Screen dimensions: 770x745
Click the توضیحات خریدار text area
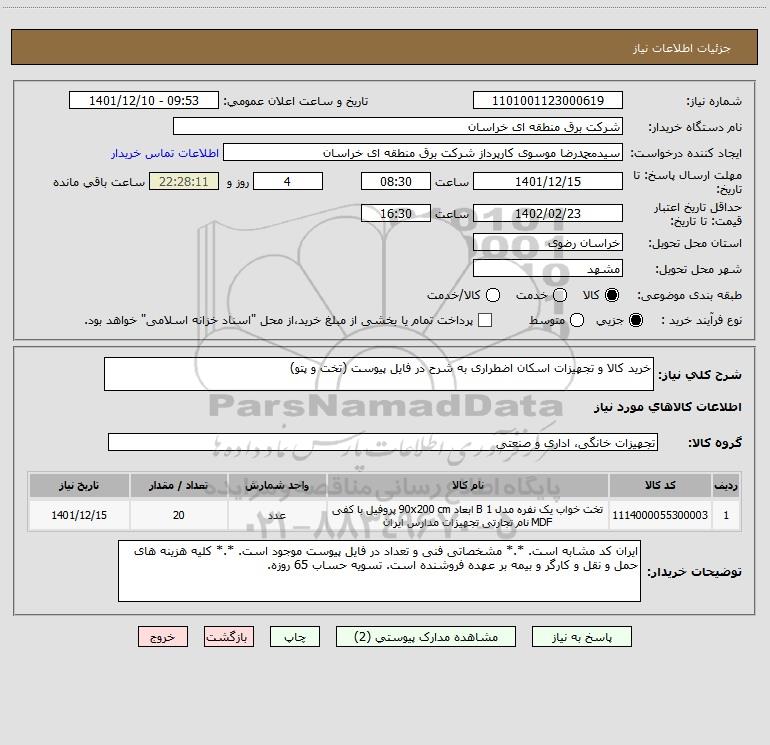pyautogui.click(x=379, y=571)
